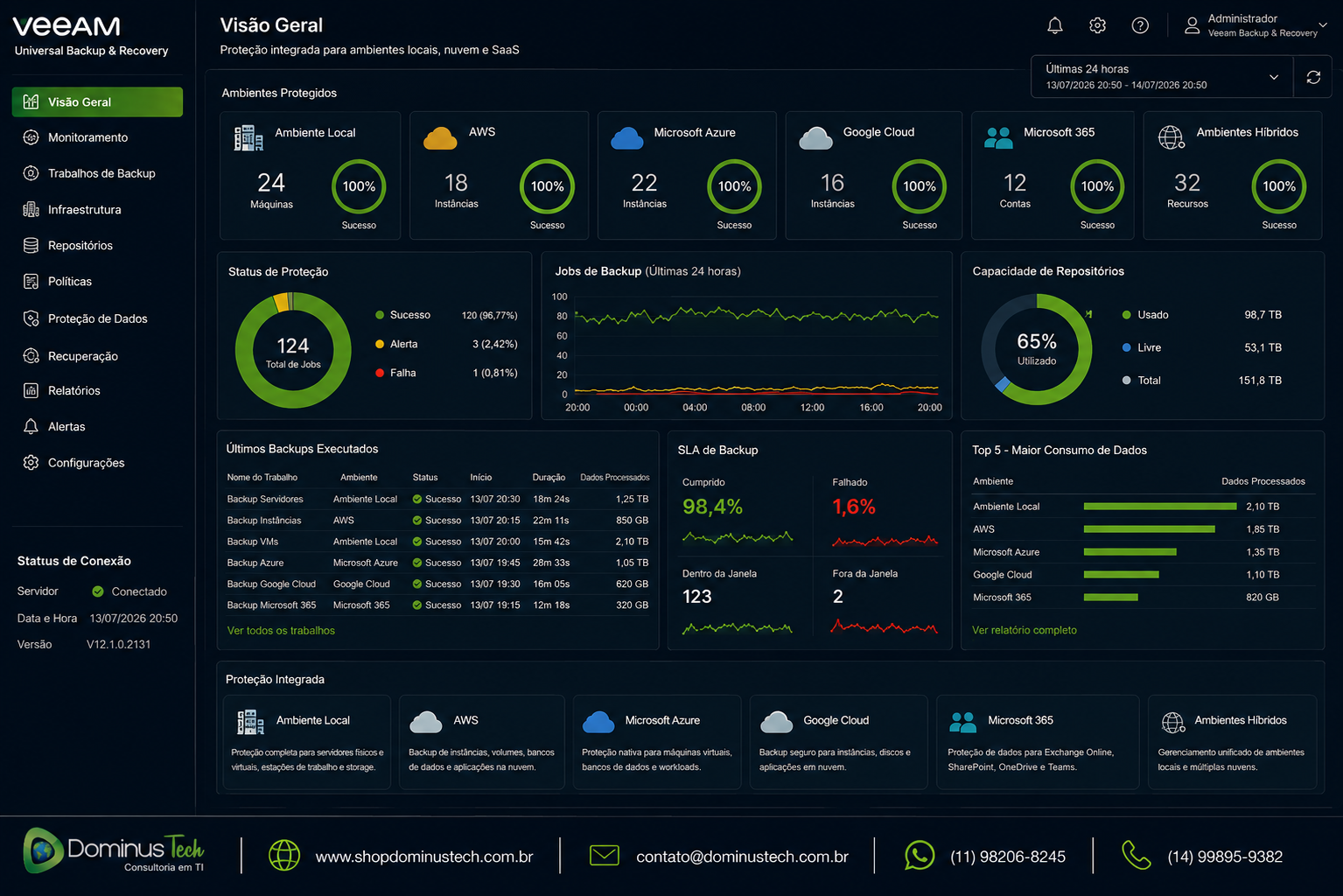Viewport: 1343px width, 896px height.
Task: Click the Ambiente Local 100% success ring
Action: pos(359,186)
